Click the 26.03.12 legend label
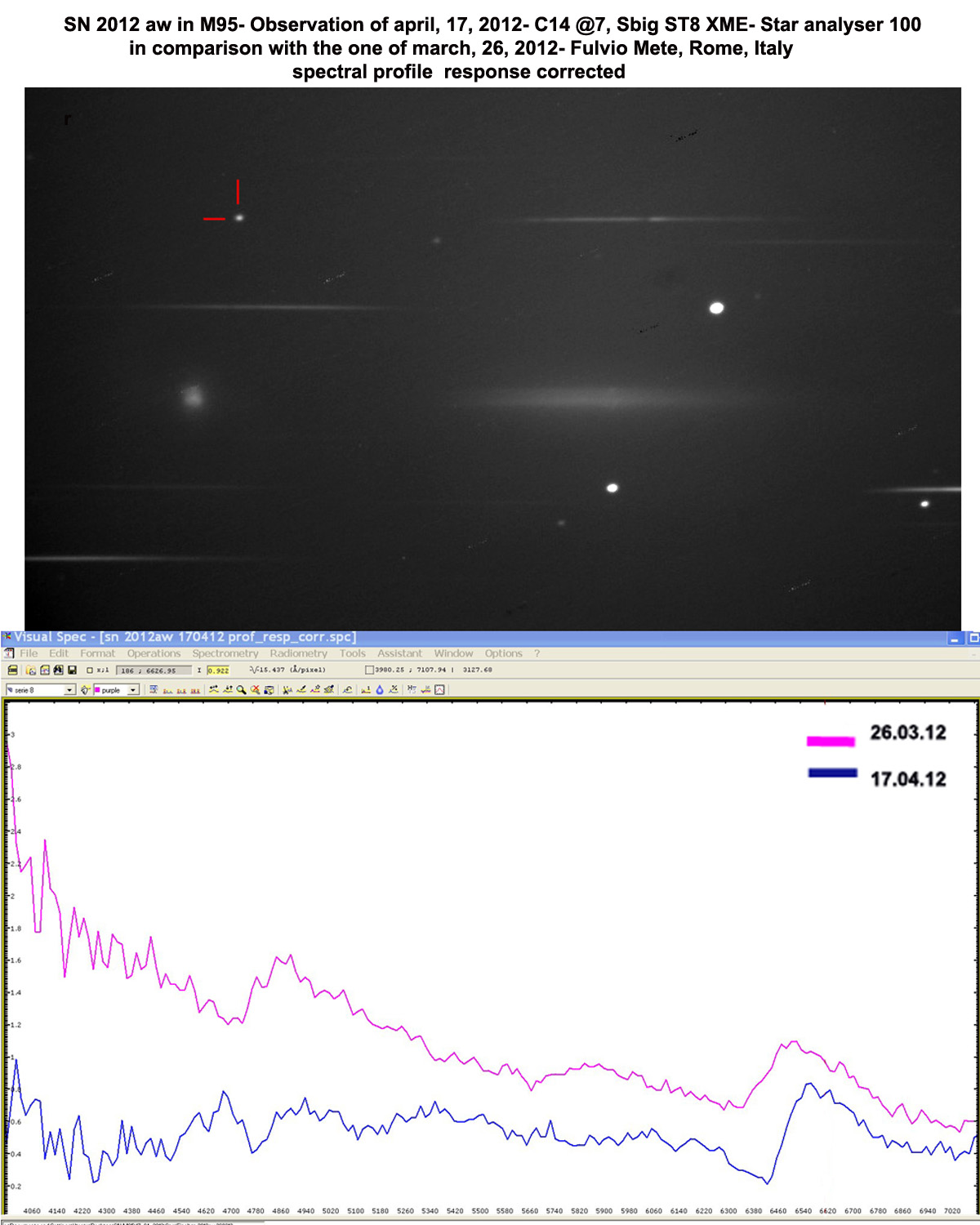The image size is (980, 1225). 908,733
